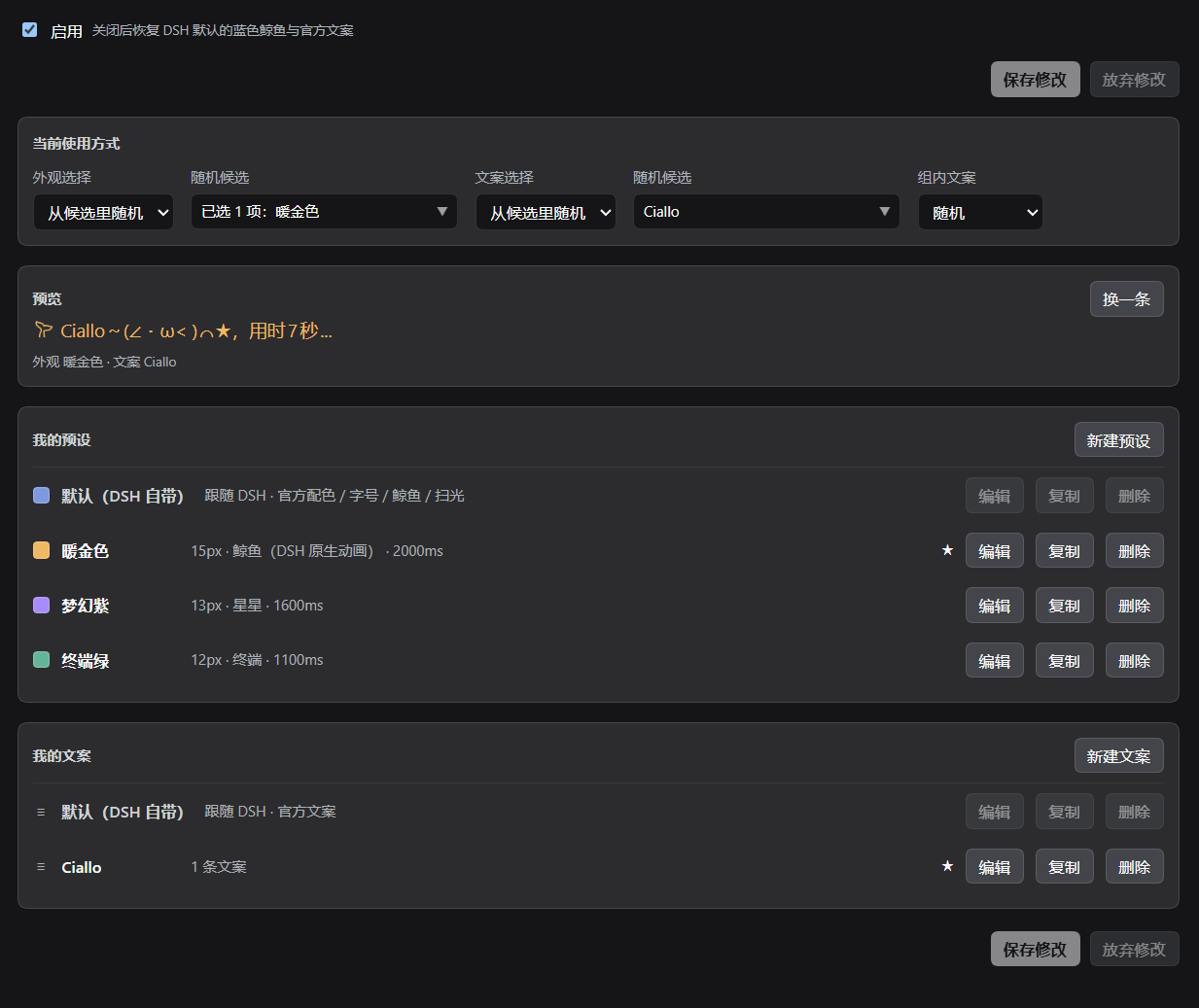Copy the 暖金色 preset
1199x1008 pixels.
click(x=1064, y=551)
